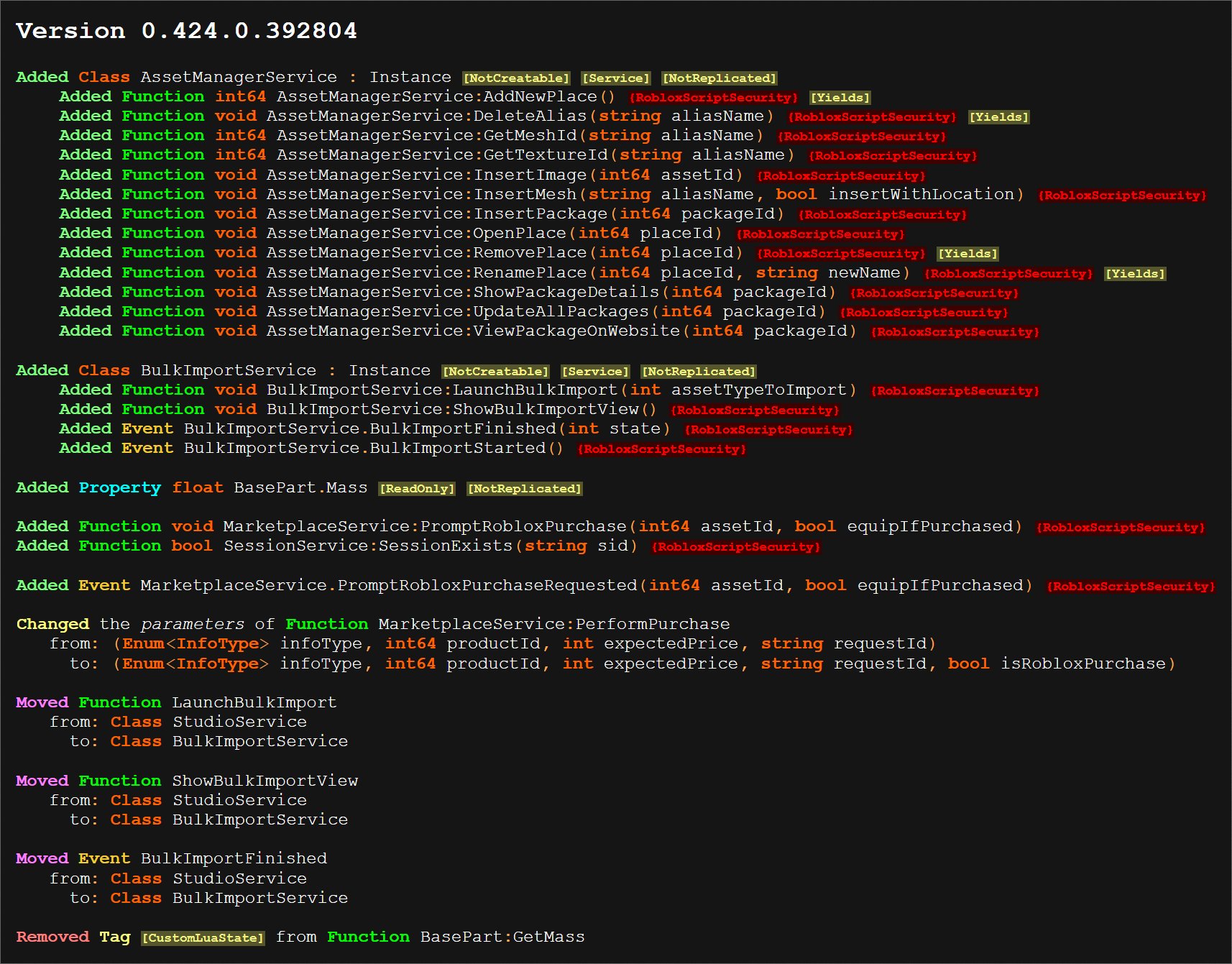Click the [CustomLuaState] tag

tap(203, 938)
